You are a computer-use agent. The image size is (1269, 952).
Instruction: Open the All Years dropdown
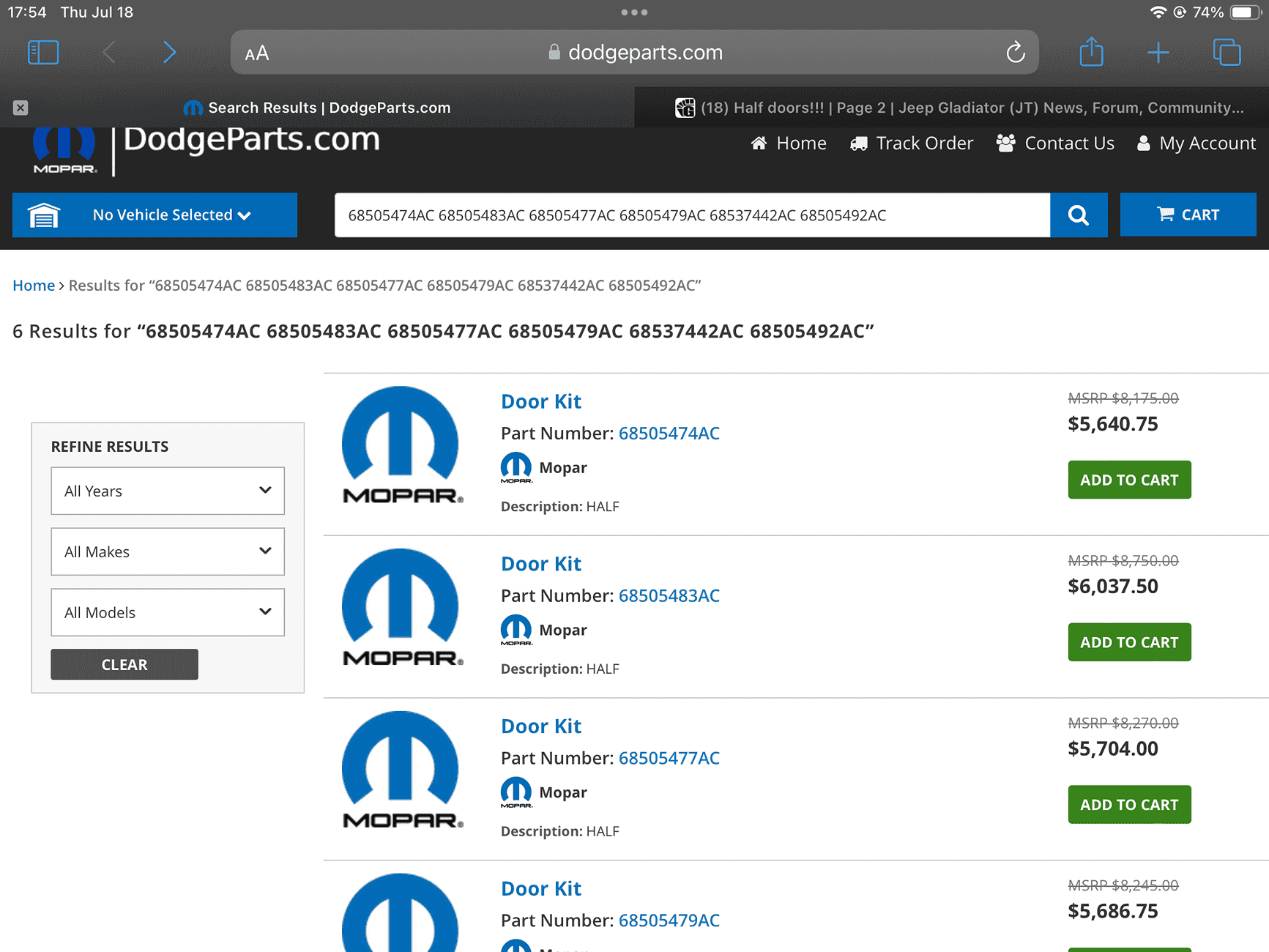[168, 491]
